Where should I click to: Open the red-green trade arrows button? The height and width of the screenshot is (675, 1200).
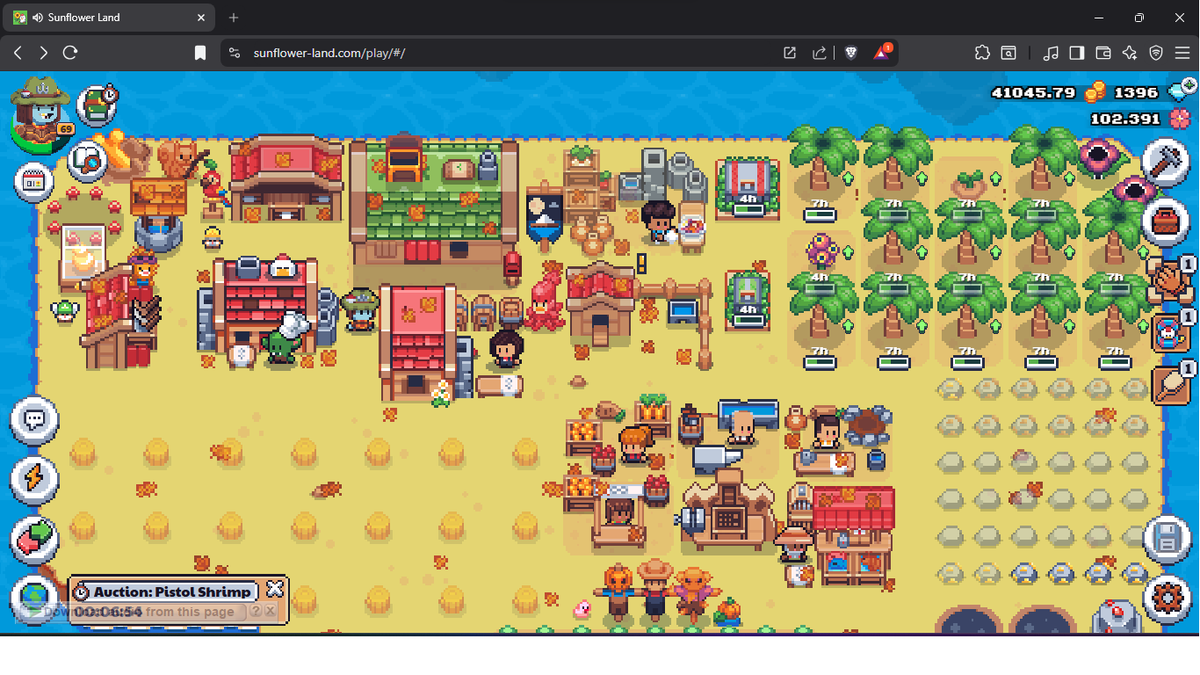point(34,539)
